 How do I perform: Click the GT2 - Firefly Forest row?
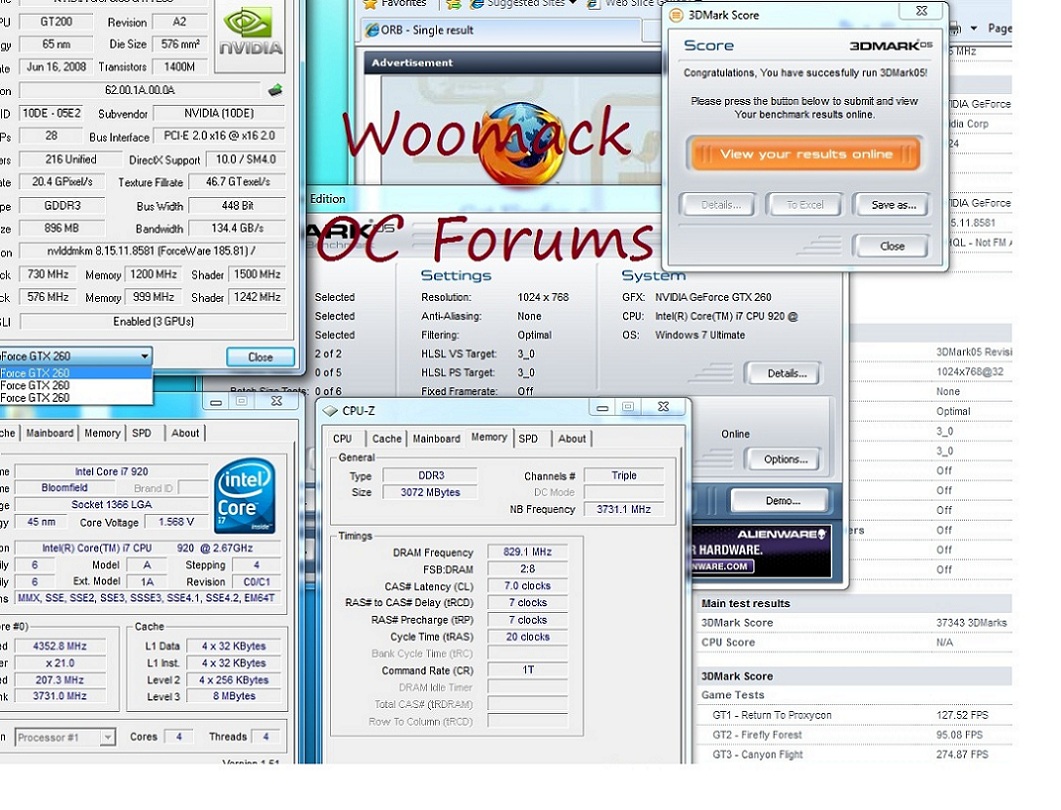(854, 735)
